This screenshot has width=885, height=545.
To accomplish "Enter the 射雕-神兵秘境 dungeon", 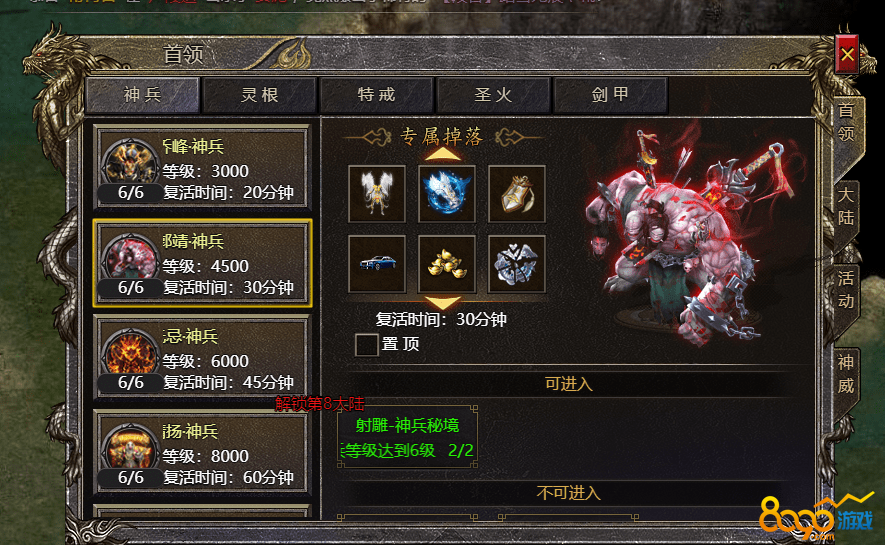I will point(408,437).
